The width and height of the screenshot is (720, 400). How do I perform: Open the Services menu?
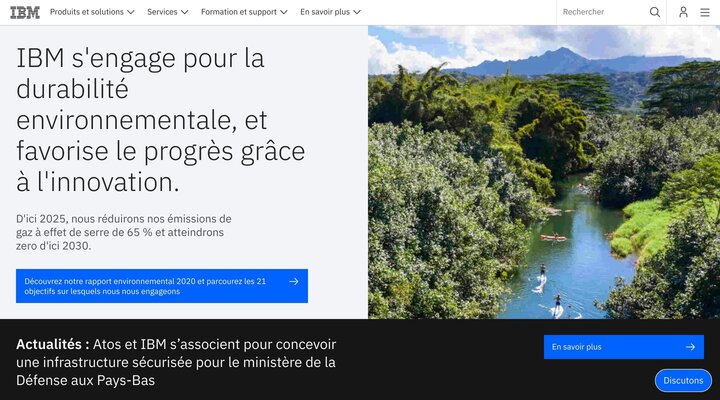(168, 12)
